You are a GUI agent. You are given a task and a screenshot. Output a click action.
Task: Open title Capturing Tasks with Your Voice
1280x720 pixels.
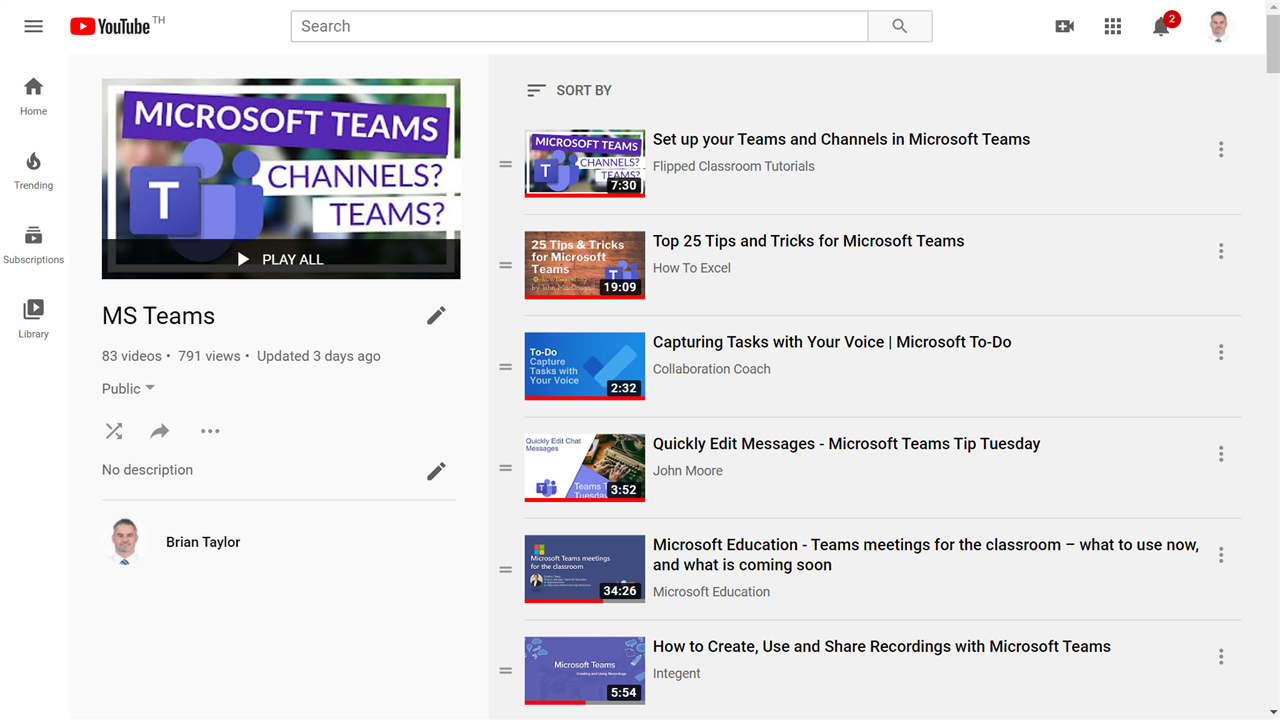832,342
